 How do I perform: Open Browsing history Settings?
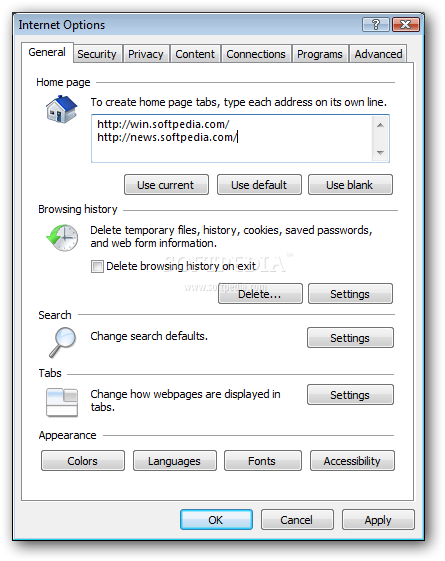(350, 294)
